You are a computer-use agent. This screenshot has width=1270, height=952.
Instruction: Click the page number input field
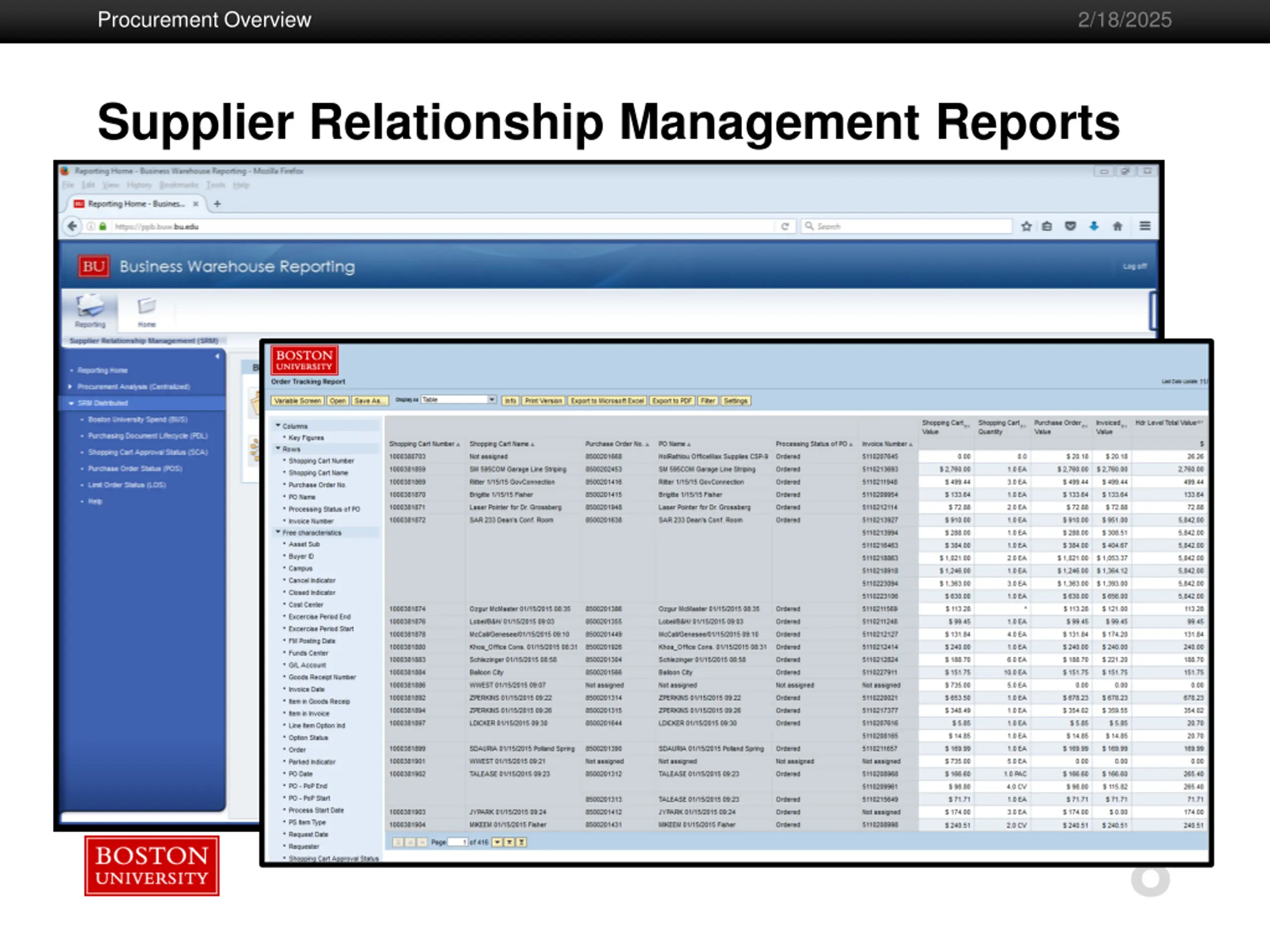point(457,842)
